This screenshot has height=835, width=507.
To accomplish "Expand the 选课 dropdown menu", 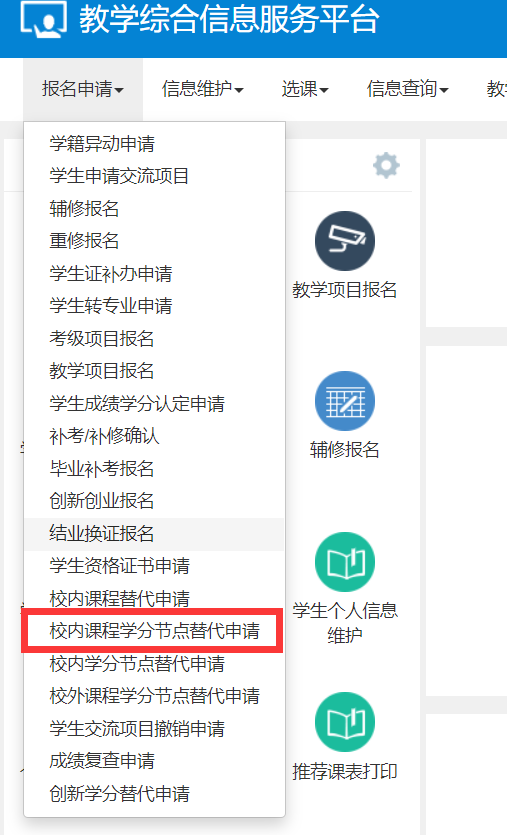I will pos(305,89).
